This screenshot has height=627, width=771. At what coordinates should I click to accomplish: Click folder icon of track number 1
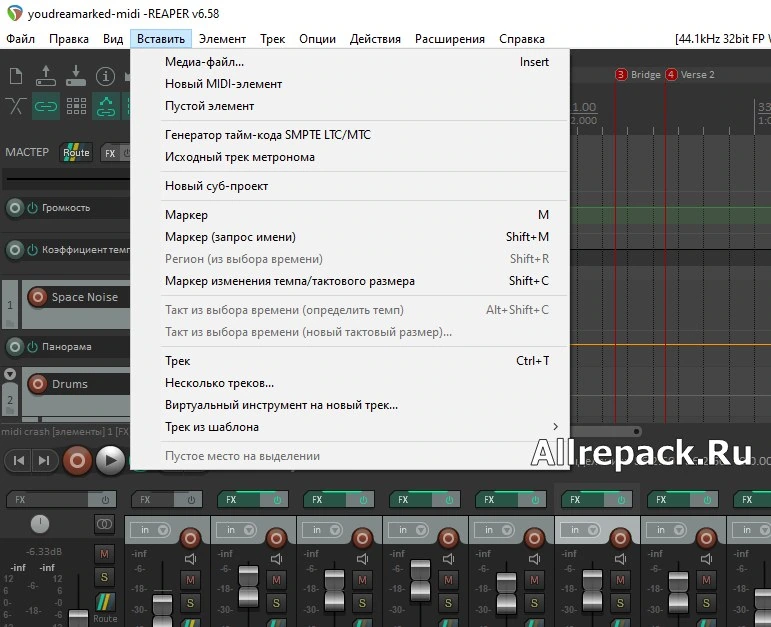[10, 324]
